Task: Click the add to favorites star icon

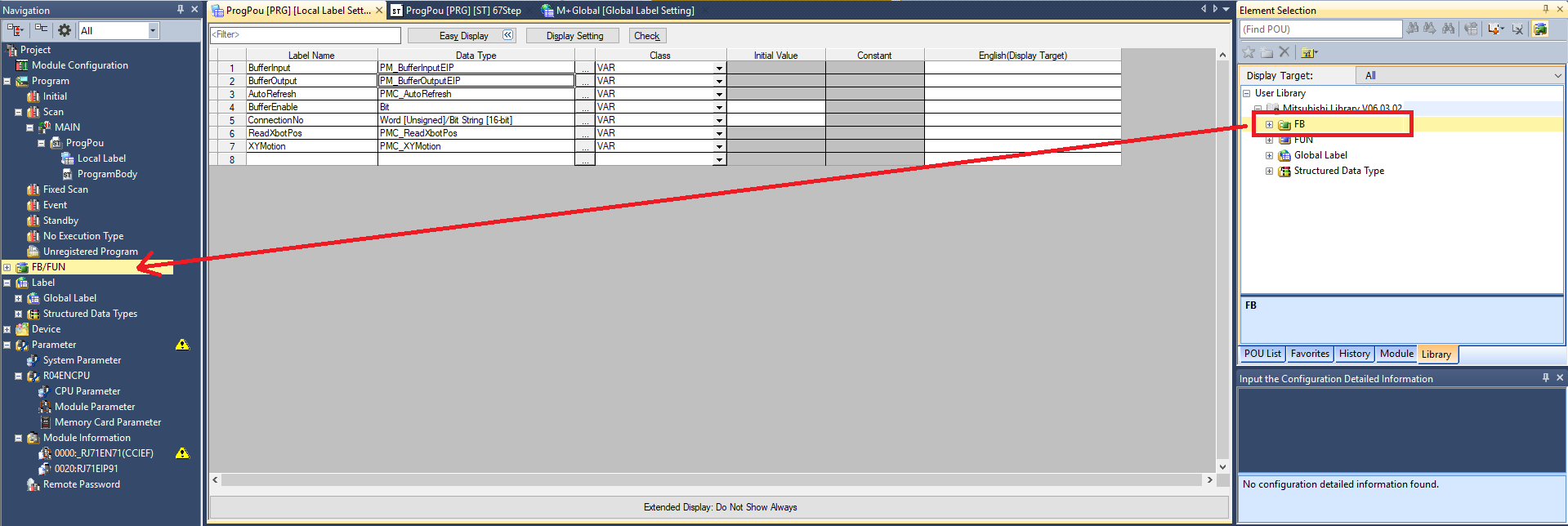Action: click(x=1249, y=52)
